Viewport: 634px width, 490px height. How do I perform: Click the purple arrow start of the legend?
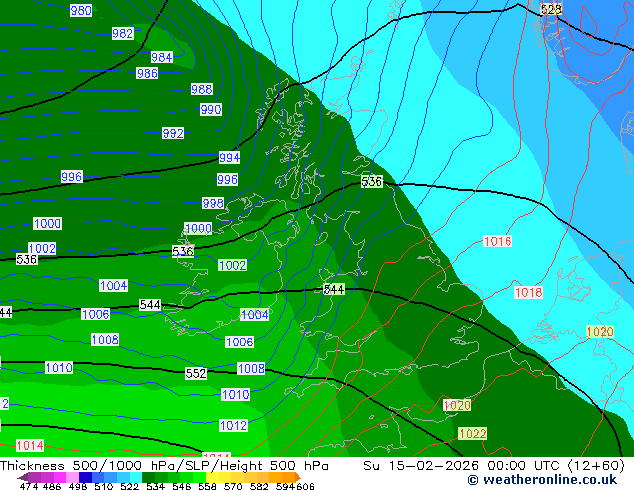(x=22, y=477)
